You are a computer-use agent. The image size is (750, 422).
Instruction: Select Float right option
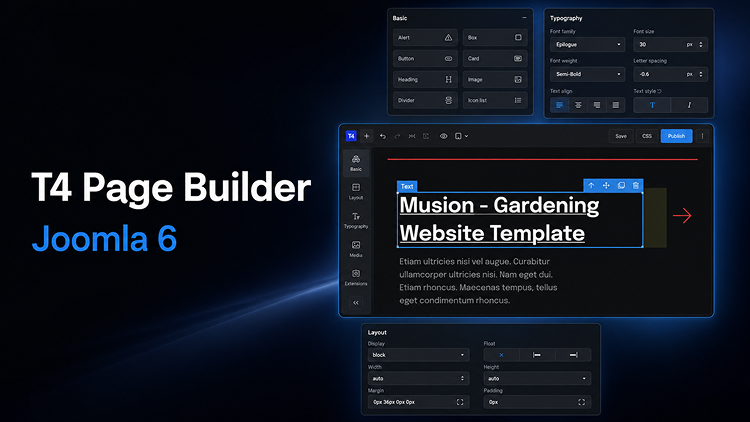[x=573, y=355]
